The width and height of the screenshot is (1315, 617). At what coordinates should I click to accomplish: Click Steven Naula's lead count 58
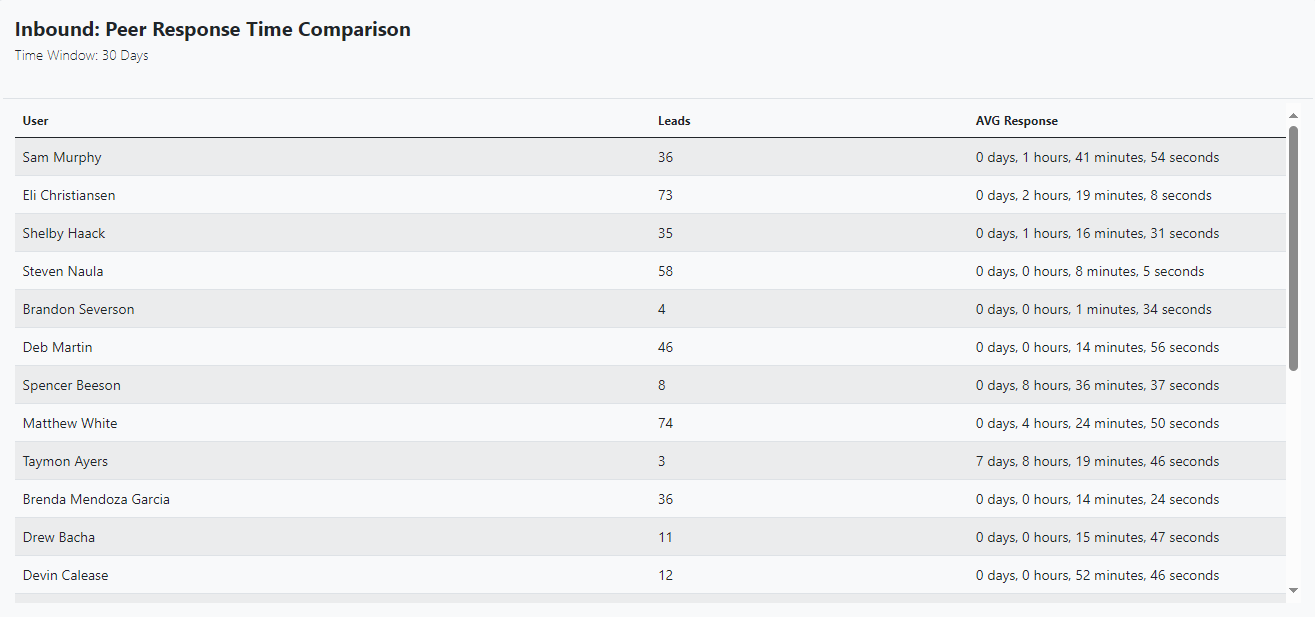pos(665,272)
